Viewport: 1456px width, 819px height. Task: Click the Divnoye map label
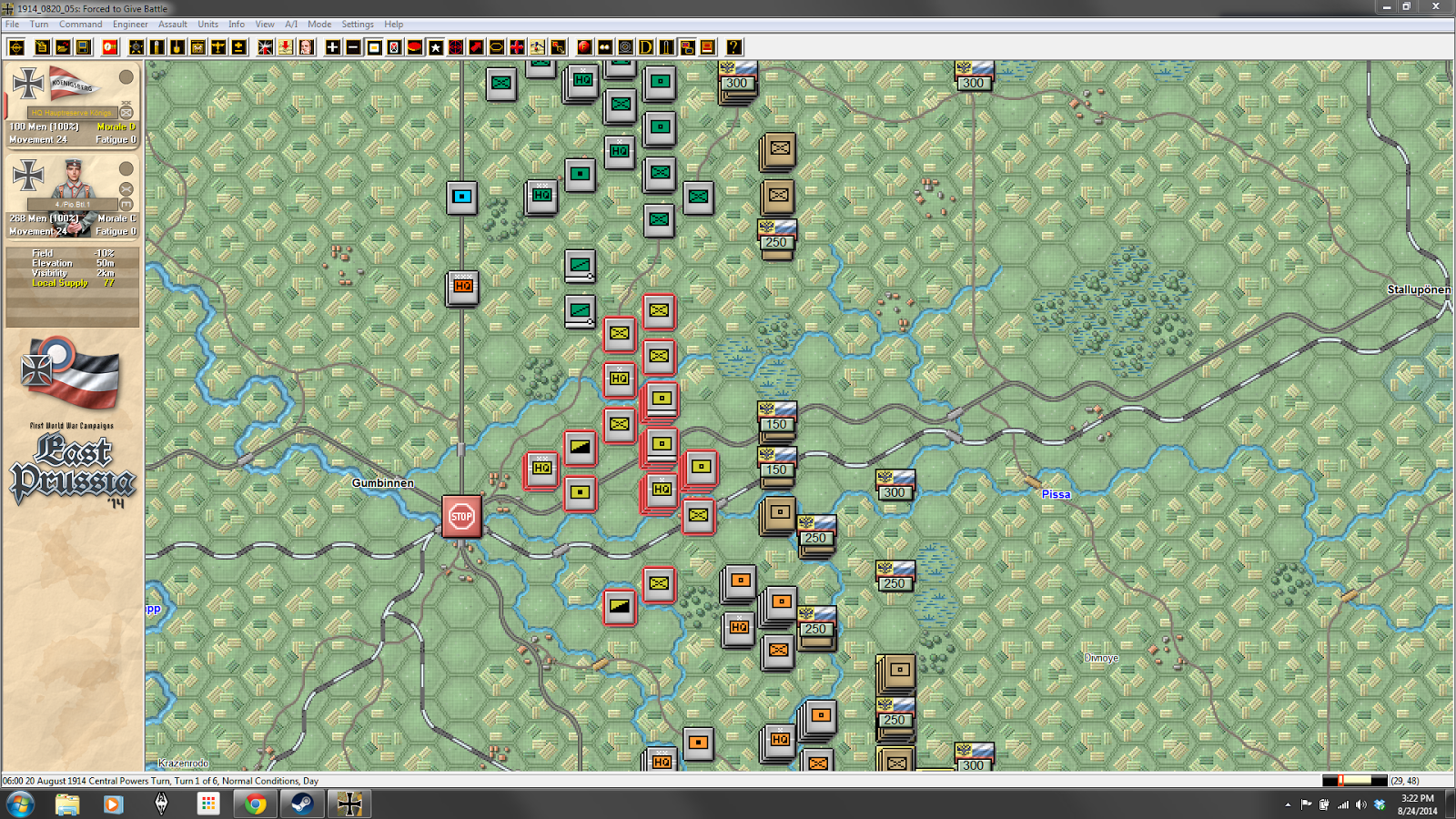1101,658
